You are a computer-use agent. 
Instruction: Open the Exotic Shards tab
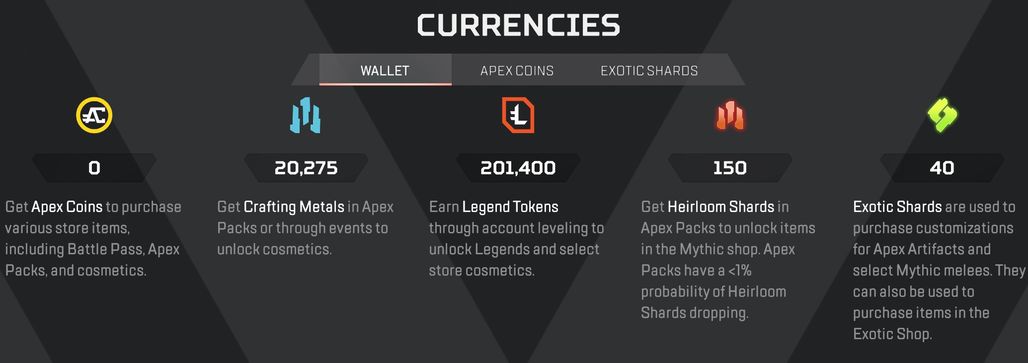[x=649, y=70]
